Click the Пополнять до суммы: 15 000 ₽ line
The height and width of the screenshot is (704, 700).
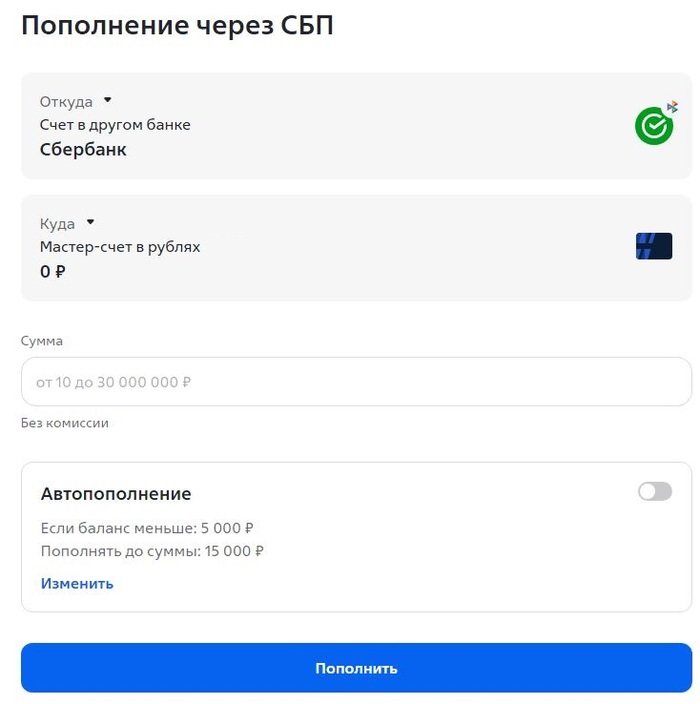coord(152,551)
